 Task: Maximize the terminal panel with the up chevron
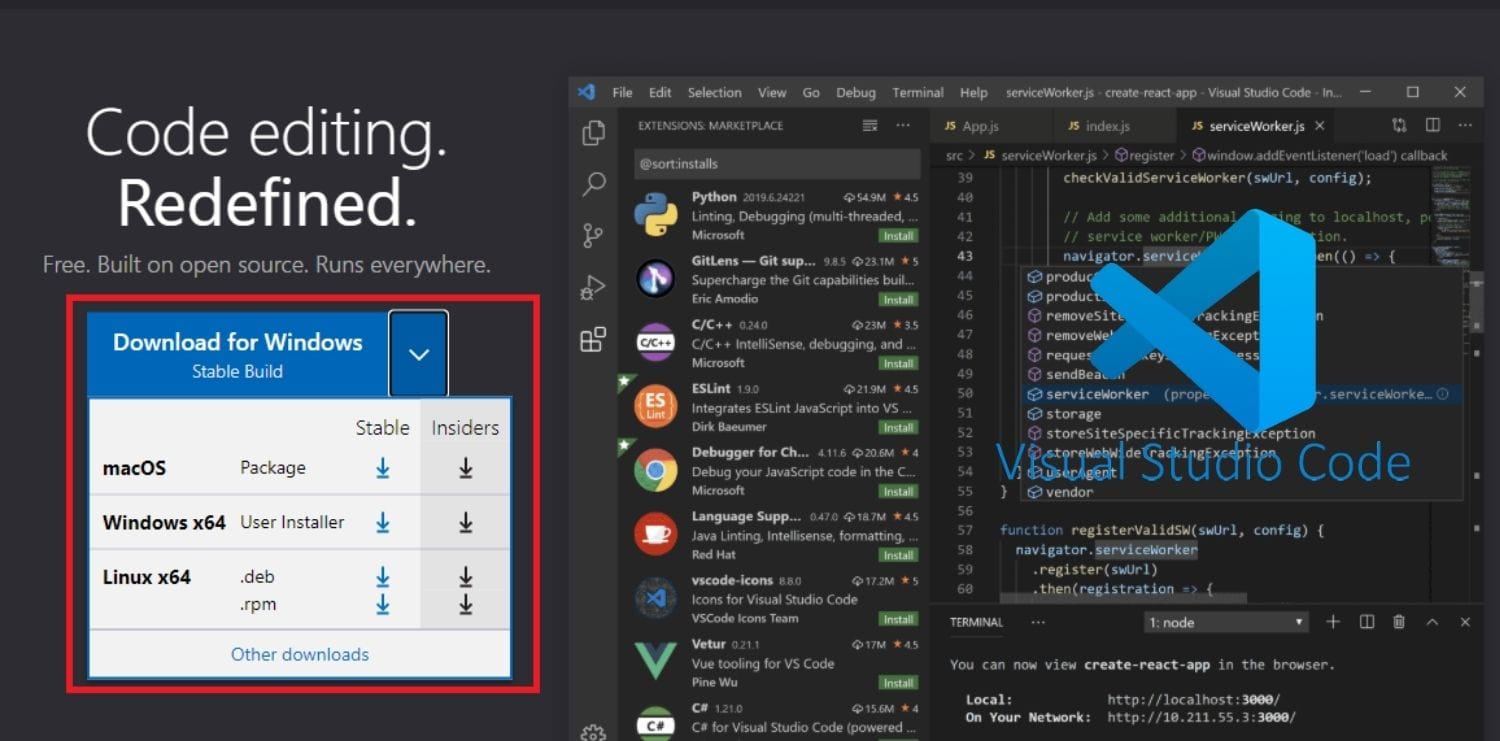click(1432, 622)
